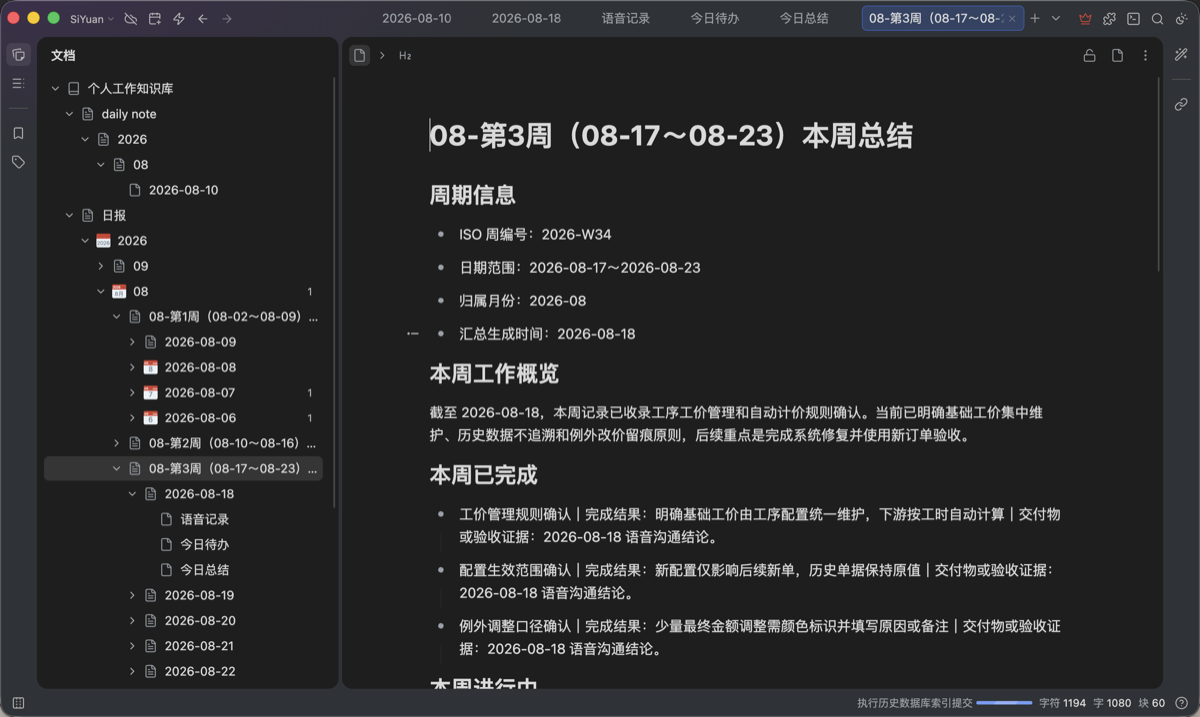Image resolution: width=1200 pixels, height=717 pixels.
Task: Click the 字符 1194 status entry
Action: [x=1062, y=703]
